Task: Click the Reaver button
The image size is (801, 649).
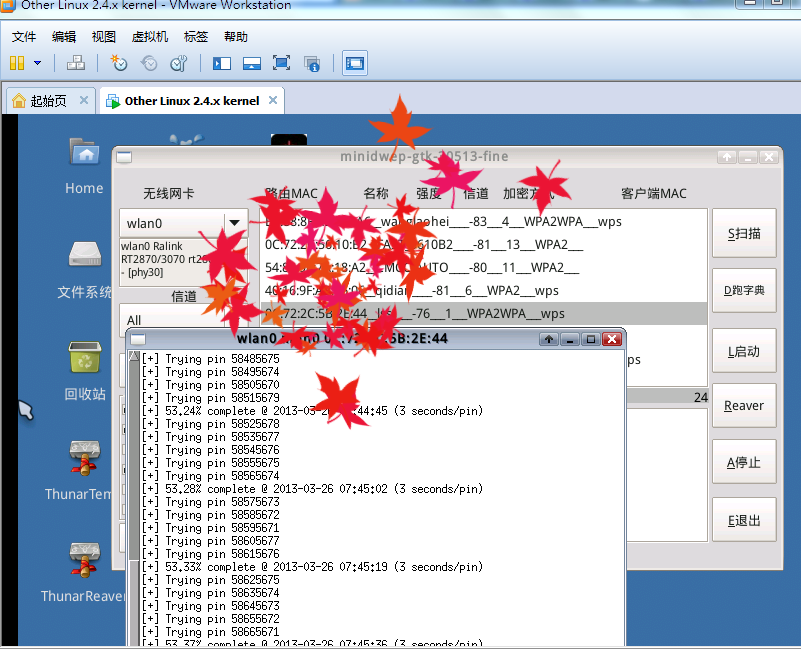Action: point(744,405)
